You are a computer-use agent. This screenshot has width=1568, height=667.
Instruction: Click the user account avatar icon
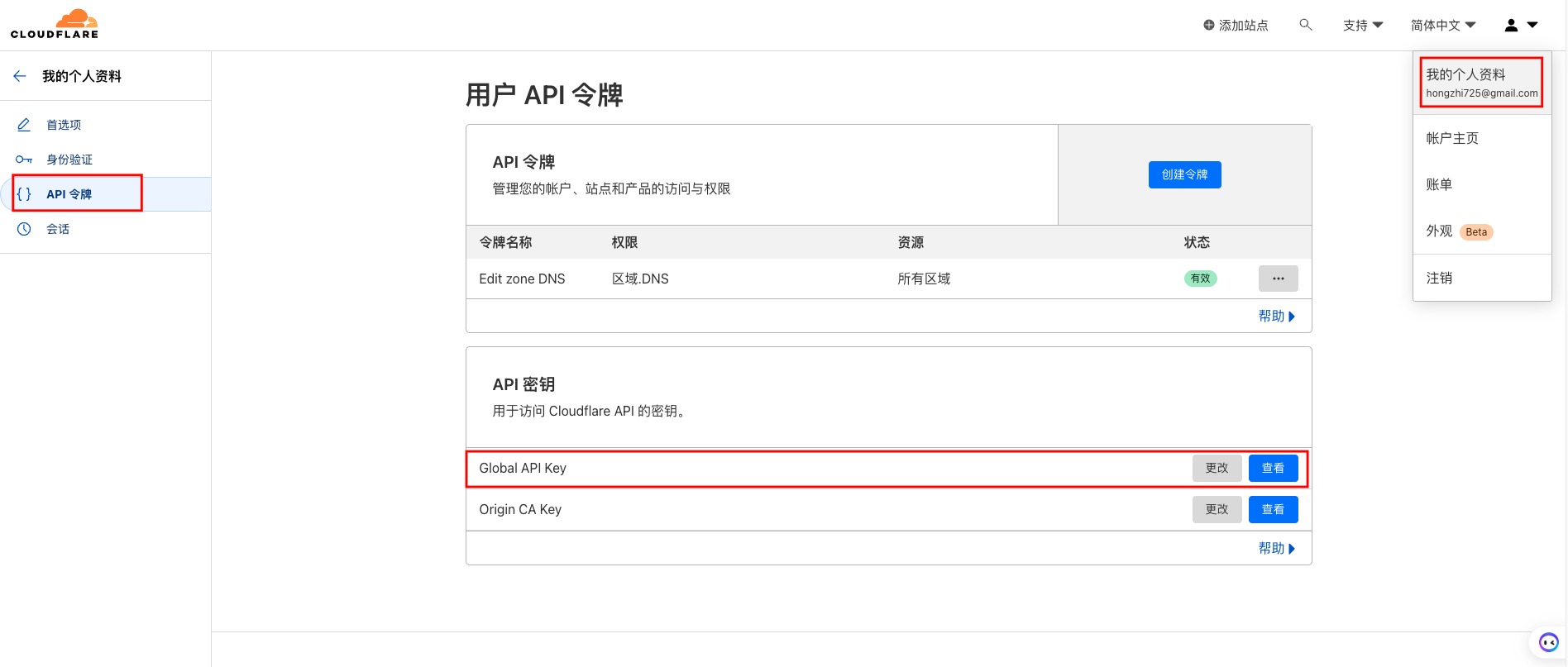coord(1511,26)
